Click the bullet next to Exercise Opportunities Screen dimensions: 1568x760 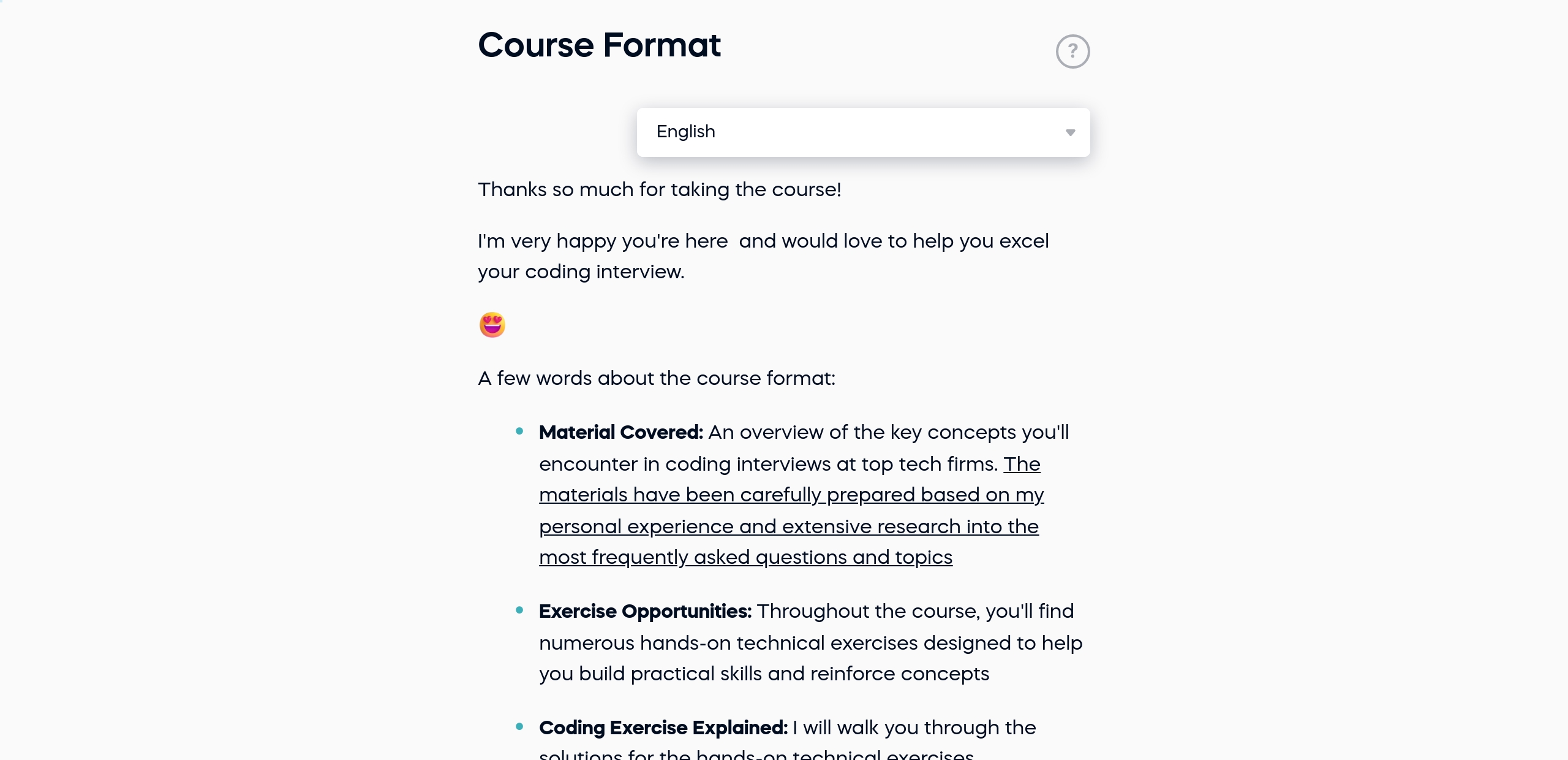coord(520,610)
